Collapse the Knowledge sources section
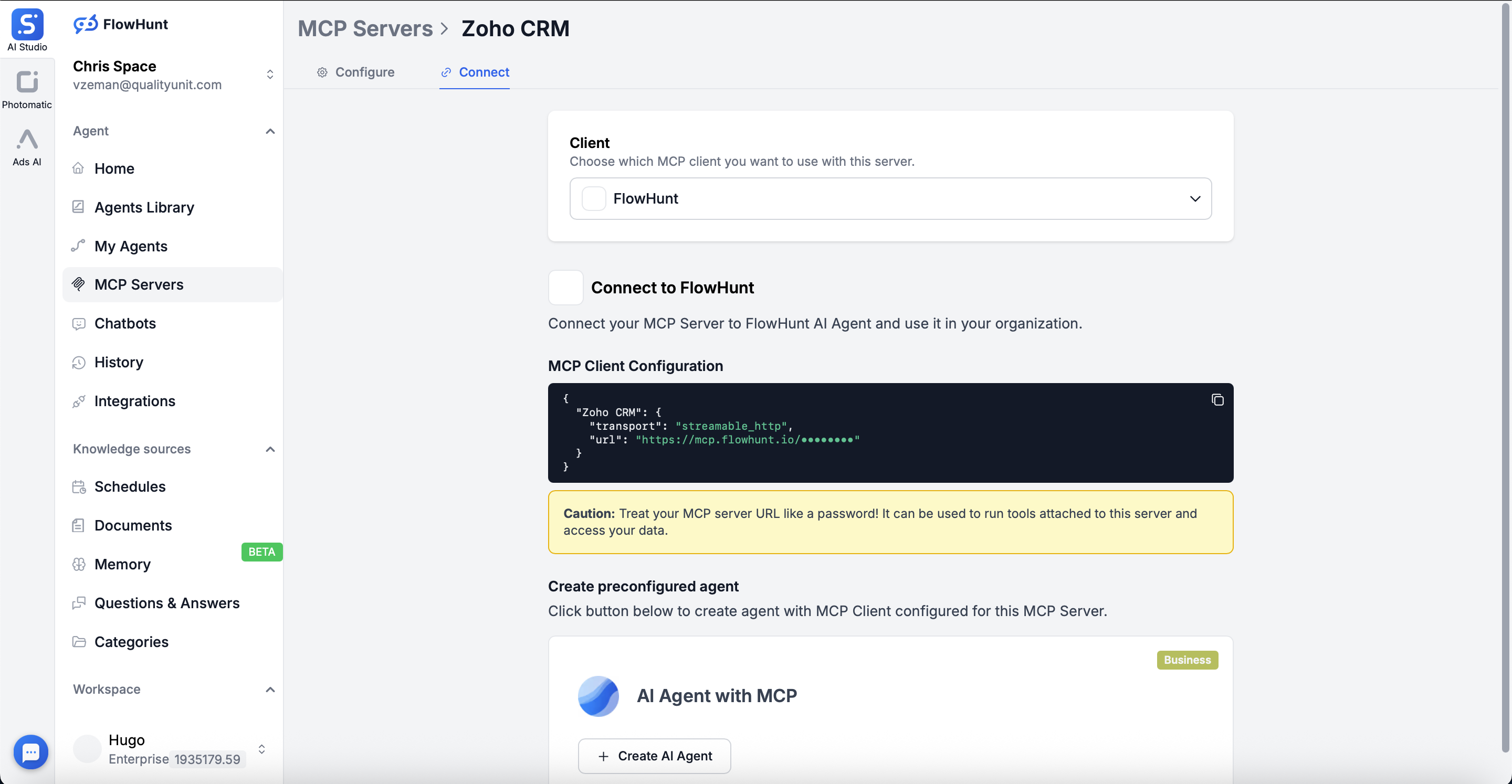 tap(270, 449)
